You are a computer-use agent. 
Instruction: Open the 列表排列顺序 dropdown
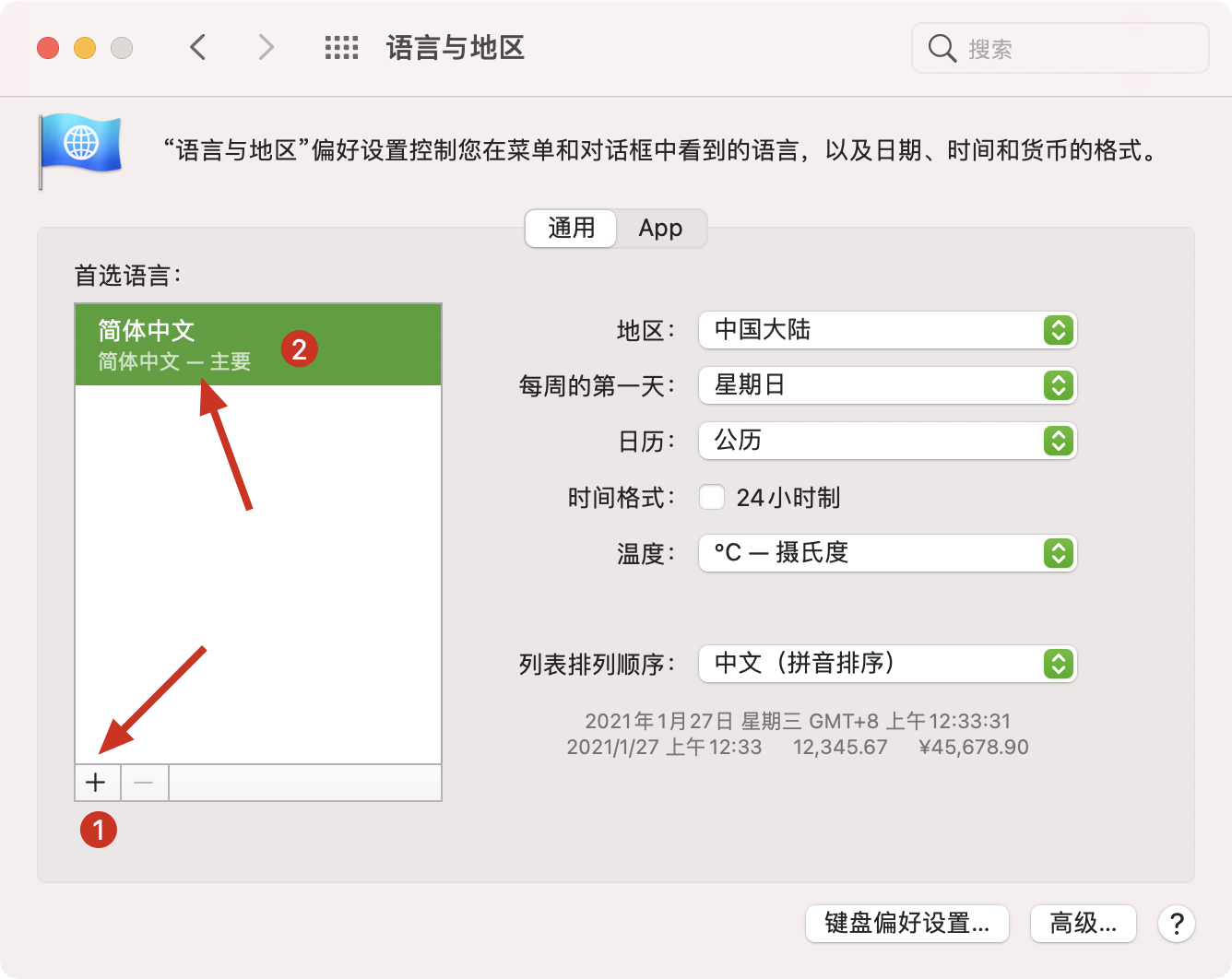click(887, 664)
